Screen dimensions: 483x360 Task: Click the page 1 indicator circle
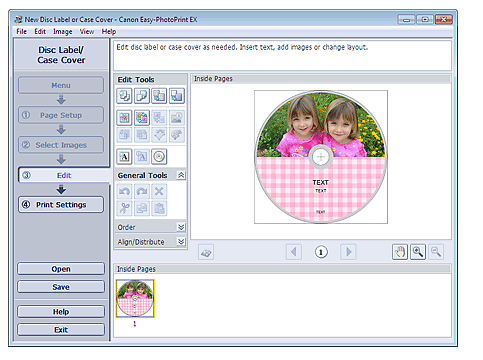[x=321, y=252]
